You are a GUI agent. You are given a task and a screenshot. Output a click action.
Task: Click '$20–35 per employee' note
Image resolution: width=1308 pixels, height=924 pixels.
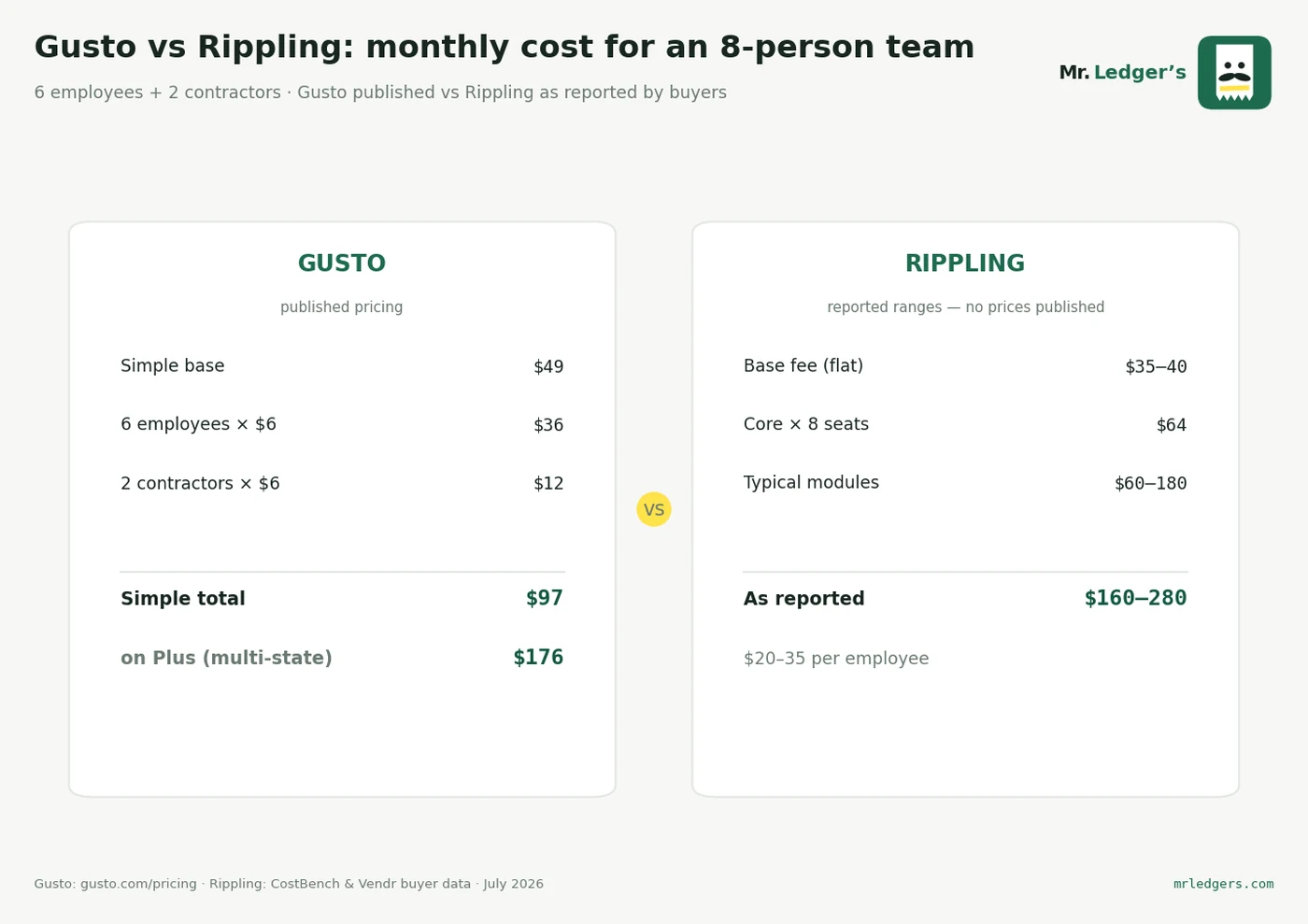tap(836, 659)
